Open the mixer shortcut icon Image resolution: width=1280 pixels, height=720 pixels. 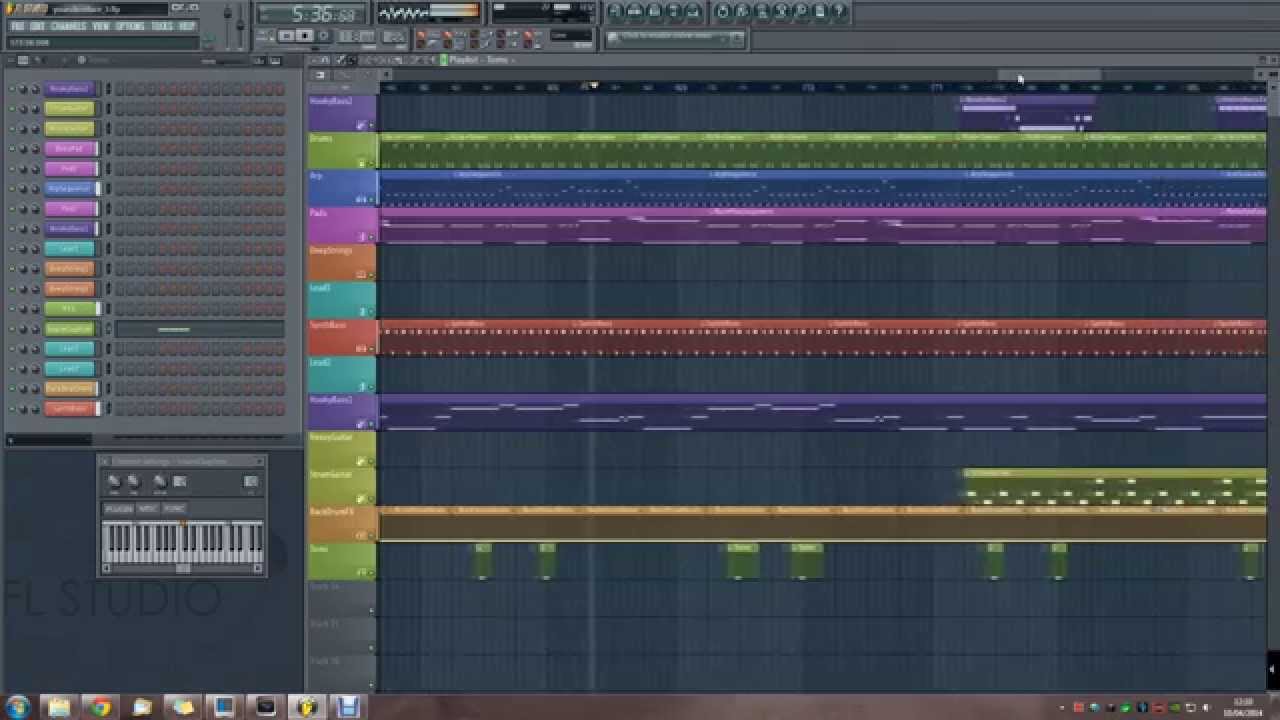coord(693,12)
